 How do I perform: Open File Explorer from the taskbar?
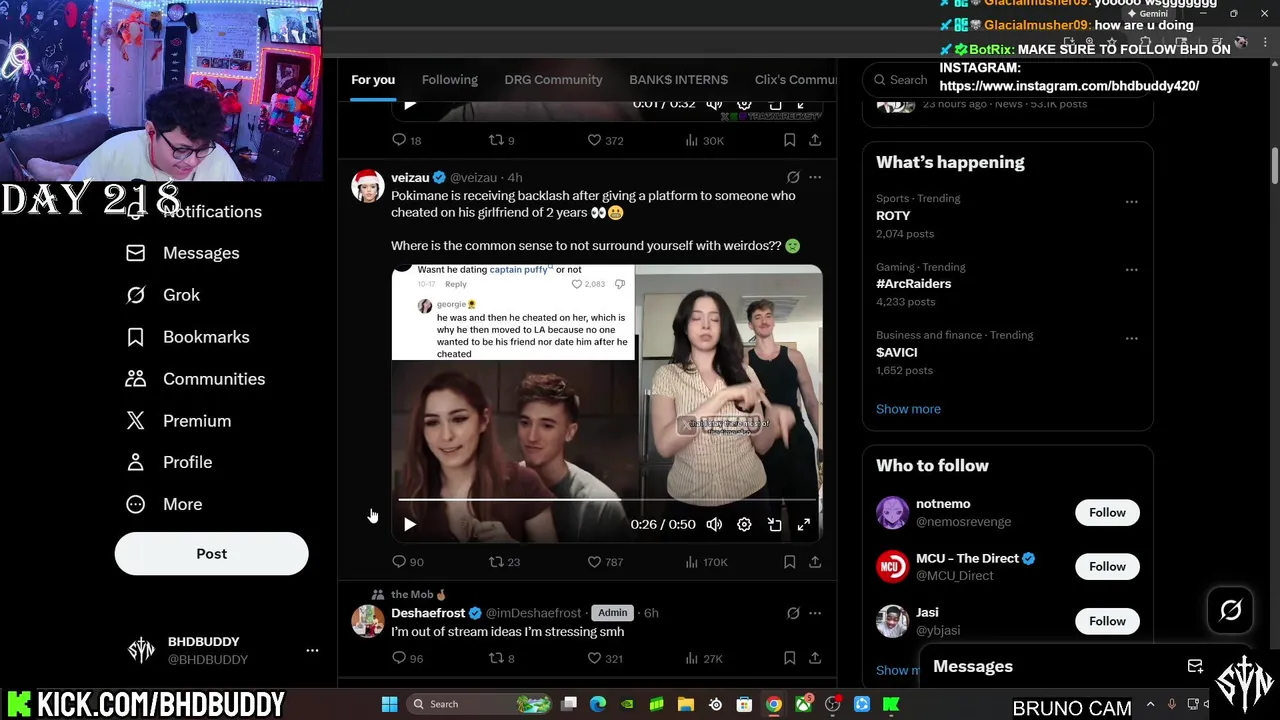click(x=686, y=704)
